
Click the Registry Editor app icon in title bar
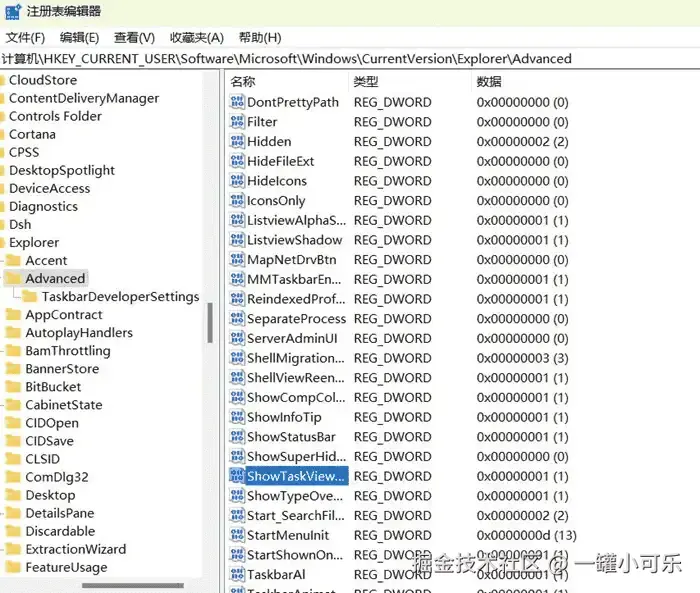pos(13,11)
